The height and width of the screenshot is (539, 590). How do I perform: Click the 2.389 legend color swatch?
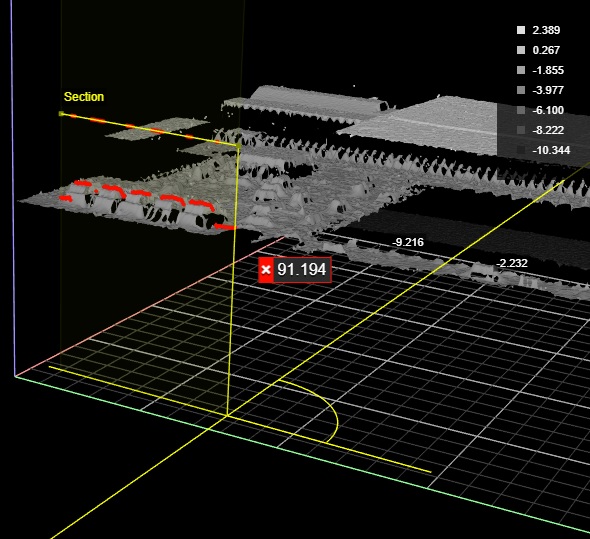521,30
